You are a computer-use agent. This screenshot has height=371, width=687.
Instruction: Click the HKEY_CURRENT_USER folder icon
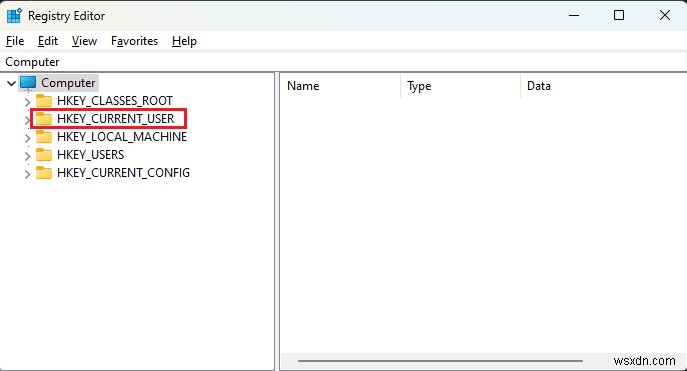44,119
